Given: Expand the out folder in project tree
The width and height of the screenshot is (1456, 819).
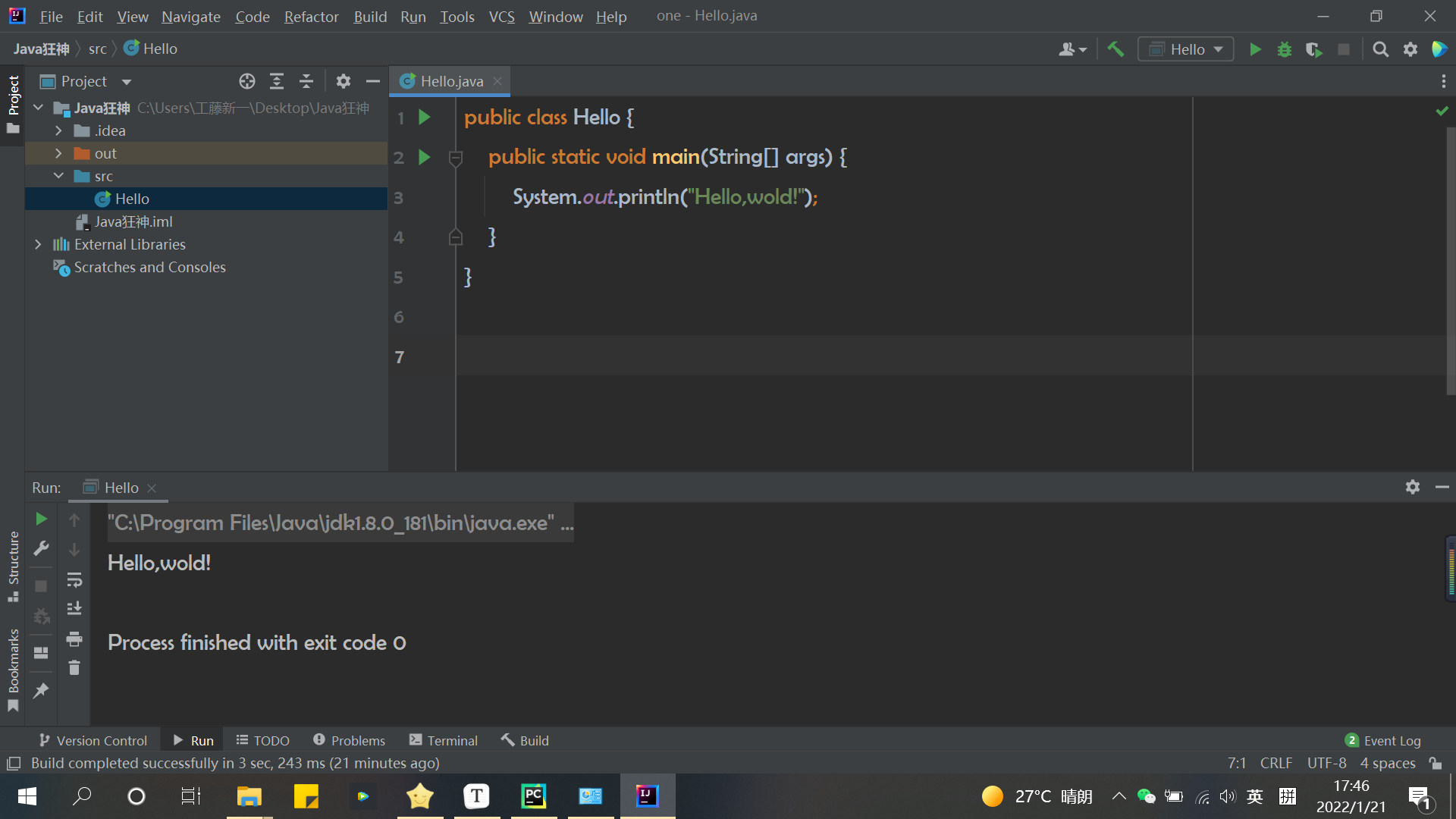Looking at the screenshot, I should point(58,153).
